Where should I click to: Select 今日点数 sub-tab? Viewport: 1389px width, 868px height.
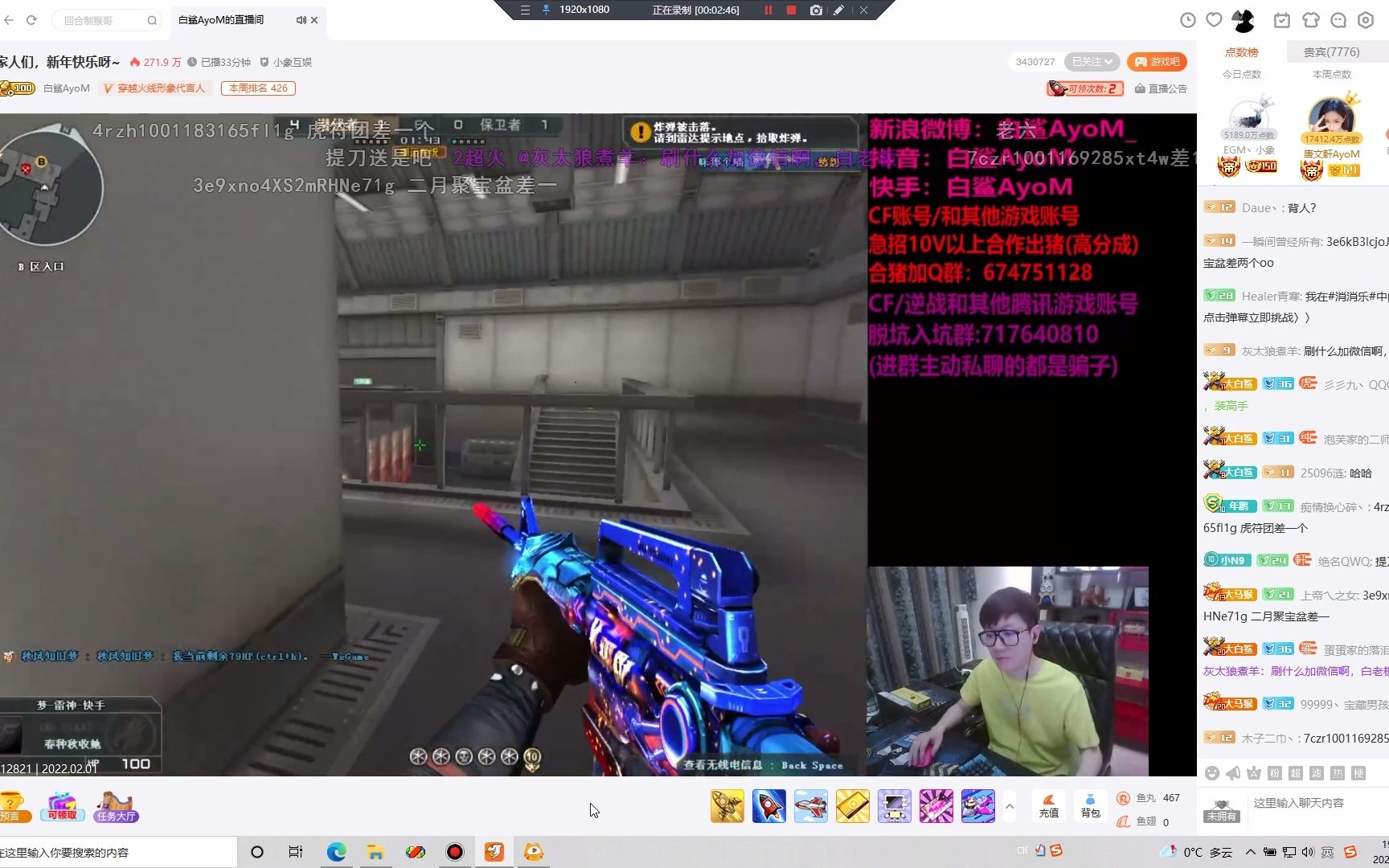(x=1242, y=74)
